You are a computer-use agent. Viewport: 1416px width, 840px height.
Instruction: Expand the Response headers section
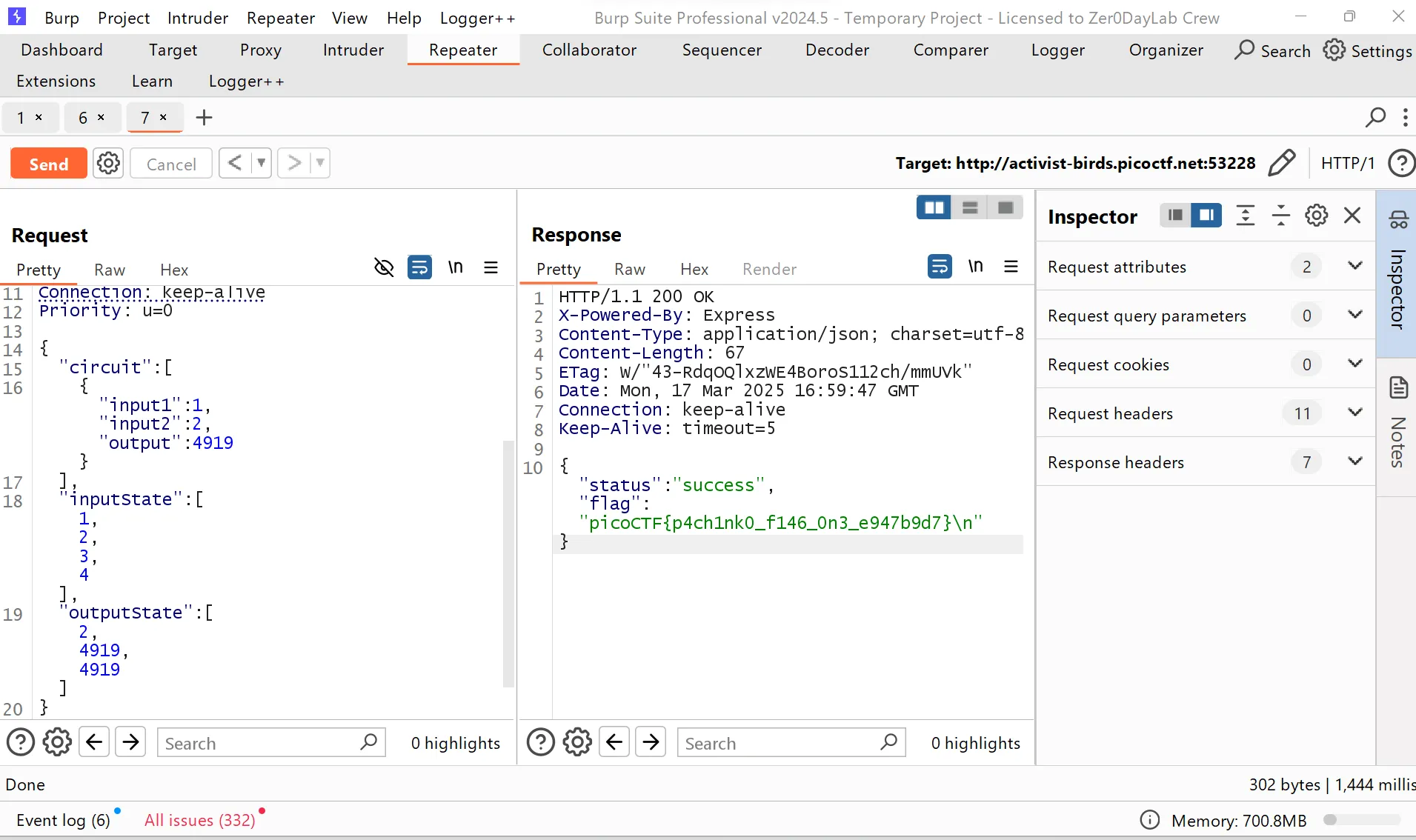coord(1354,461)
